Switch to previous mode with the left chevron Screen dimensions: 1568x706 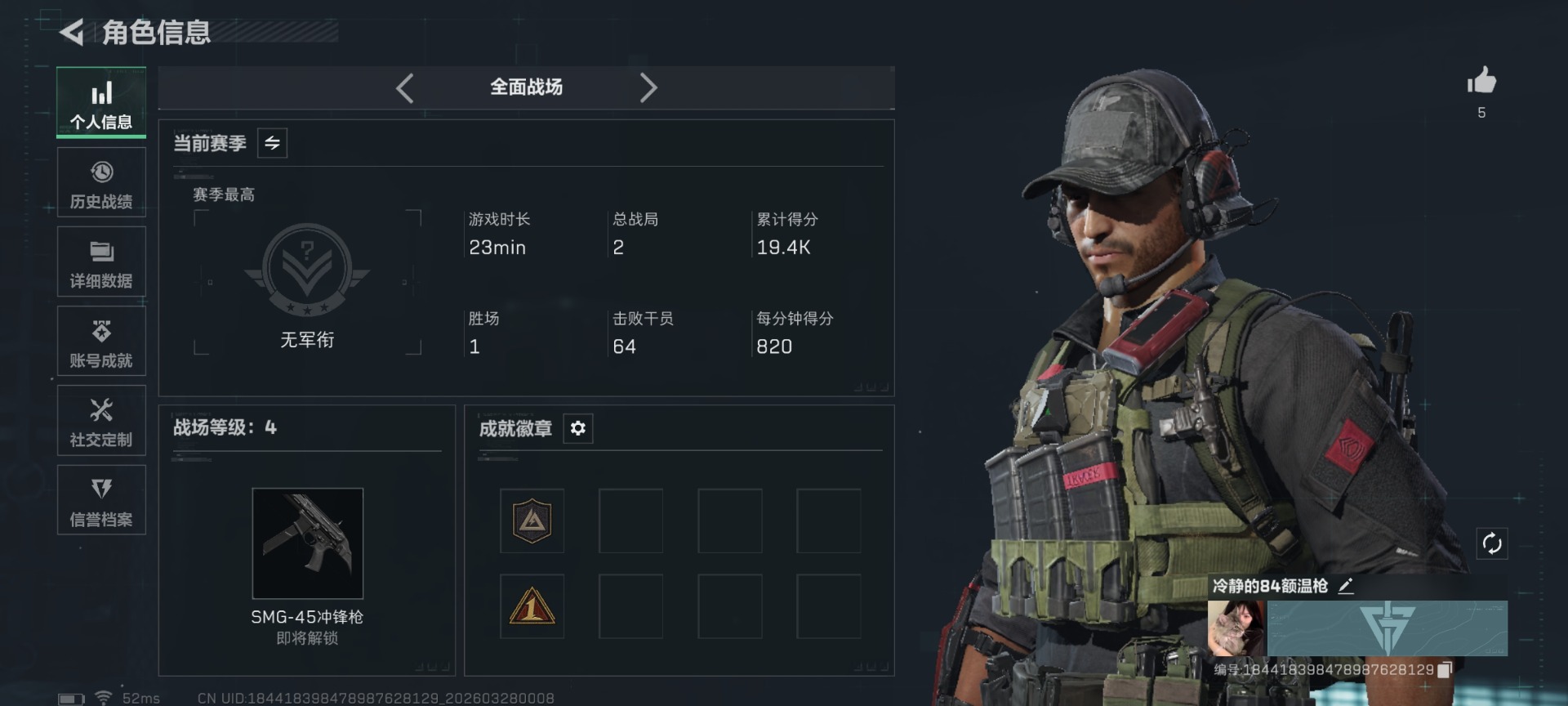(x=404, y=87)
